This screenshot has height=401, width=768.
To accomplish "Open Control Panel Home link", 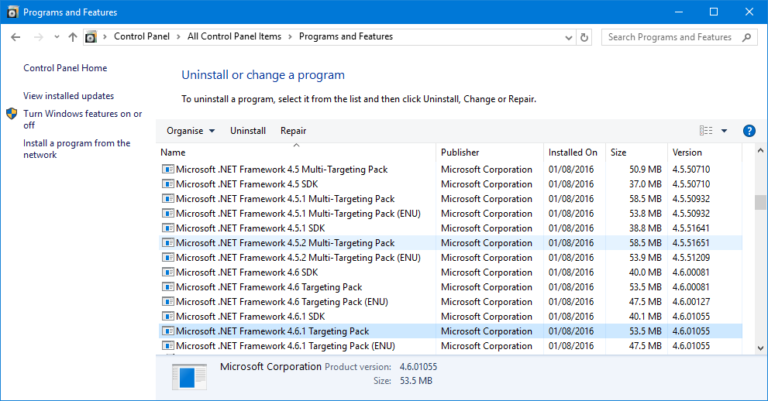I will tap(65, 68).
